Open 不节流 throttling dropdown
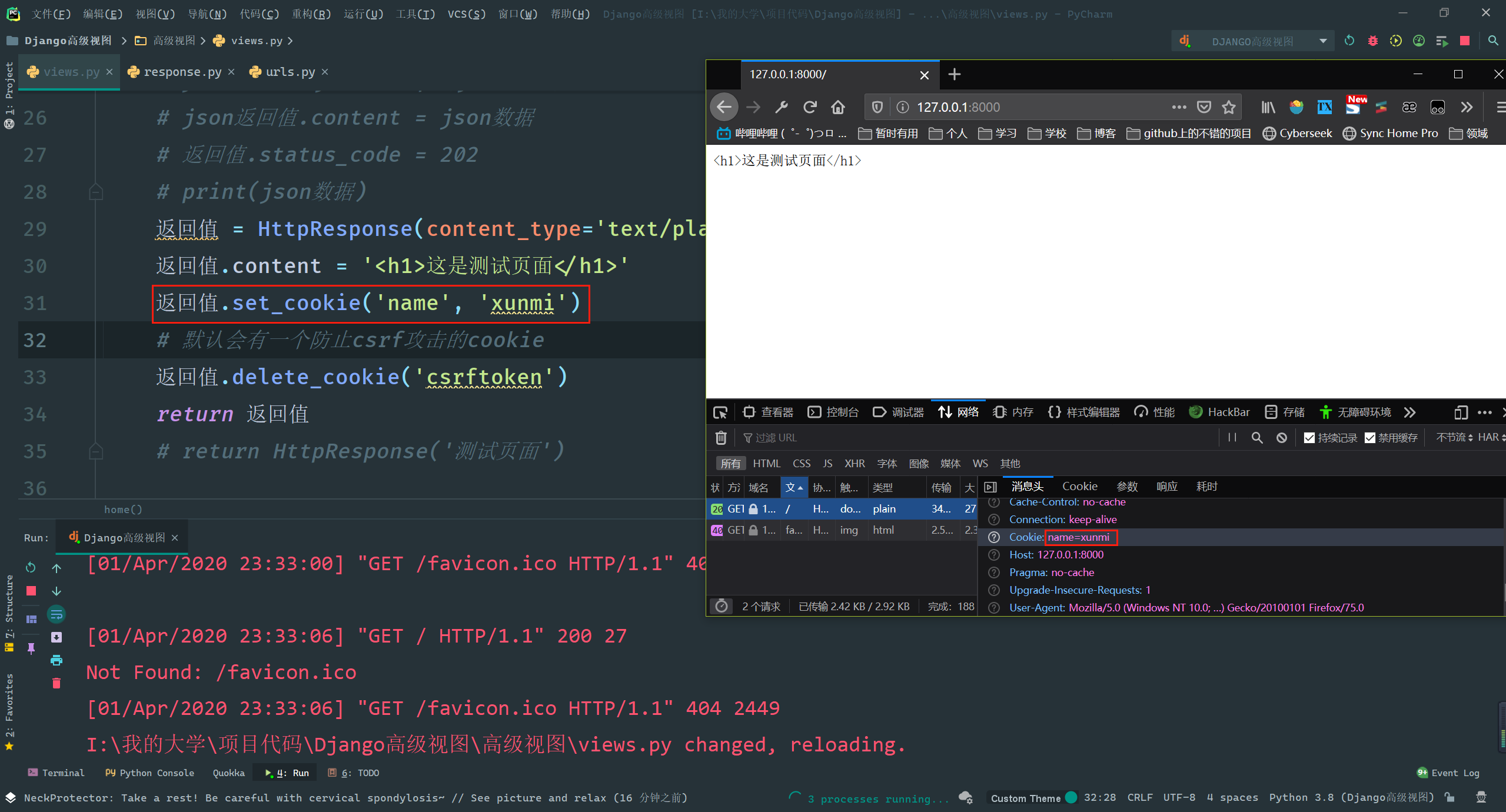 [x=1454, y=437]
